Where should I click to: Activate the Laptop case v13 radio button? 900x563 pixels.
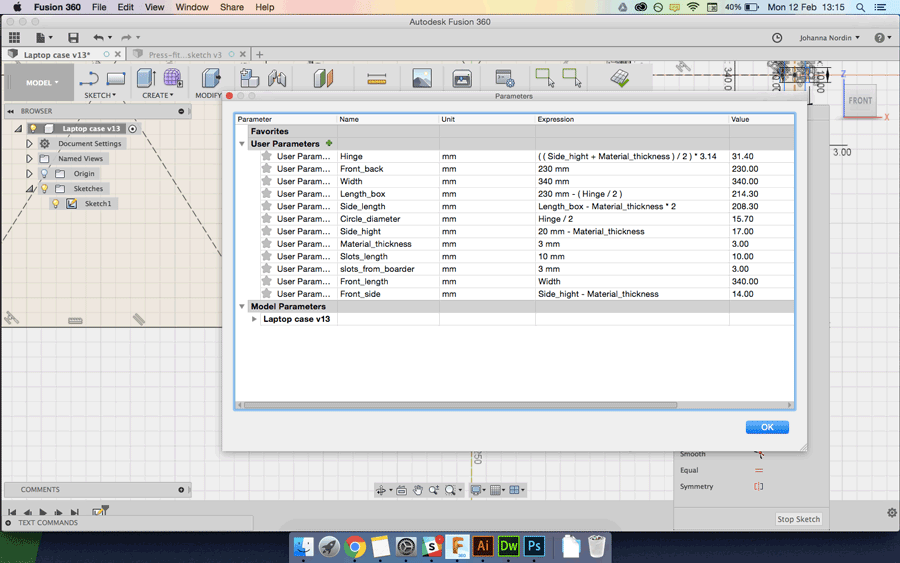coord(133,129)
